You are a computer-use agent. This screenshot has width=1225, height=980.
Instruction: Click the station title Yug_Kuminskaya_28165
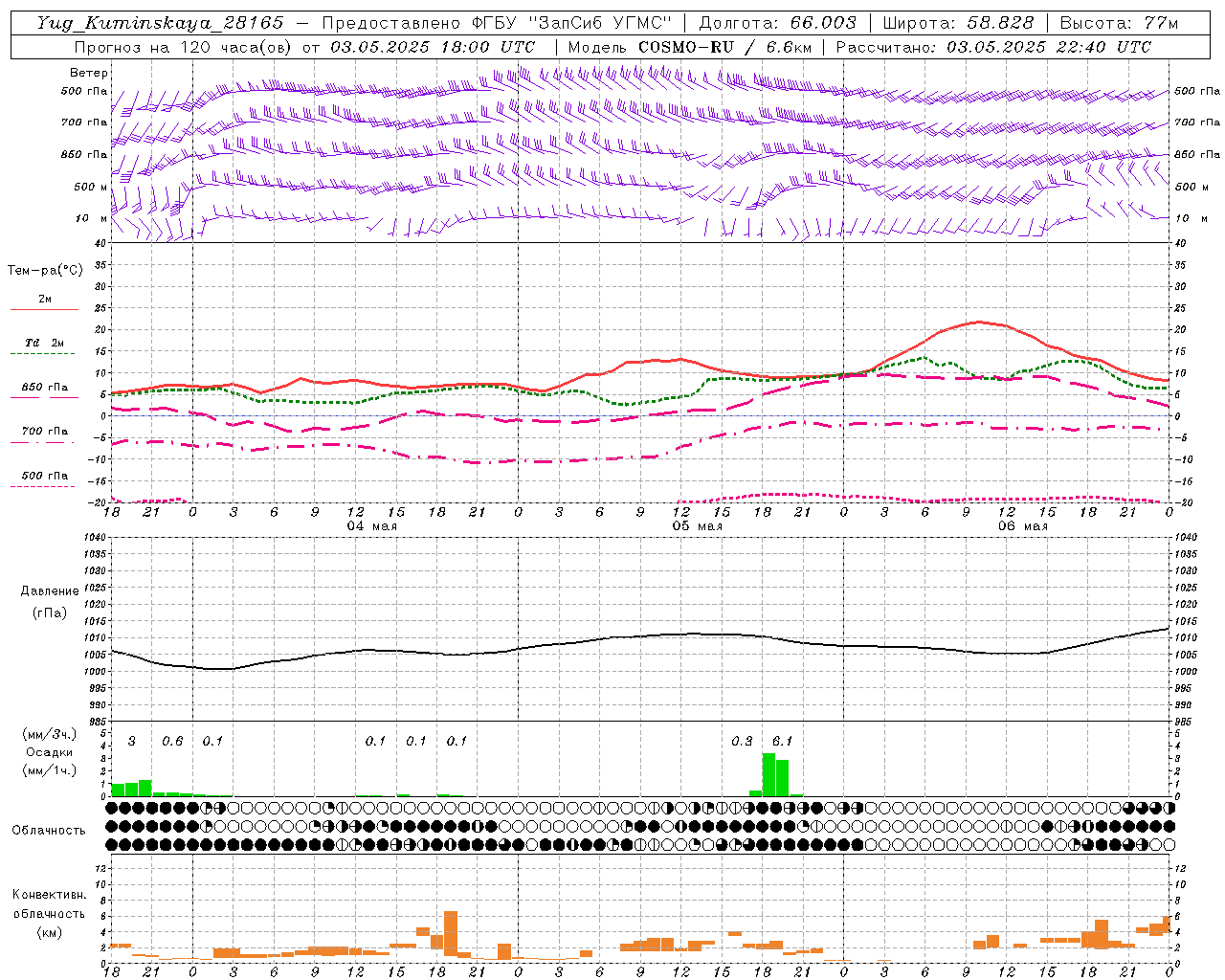161,22
